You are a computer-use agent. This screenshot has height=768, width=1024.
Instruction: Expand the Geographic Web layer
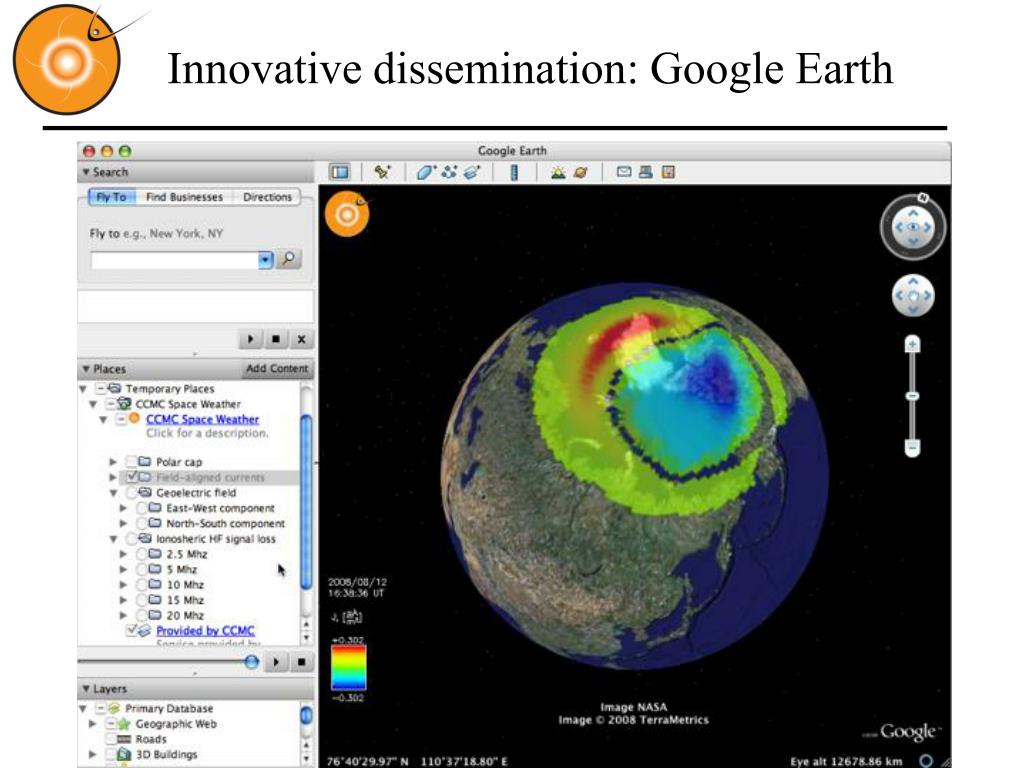(93, 724)
